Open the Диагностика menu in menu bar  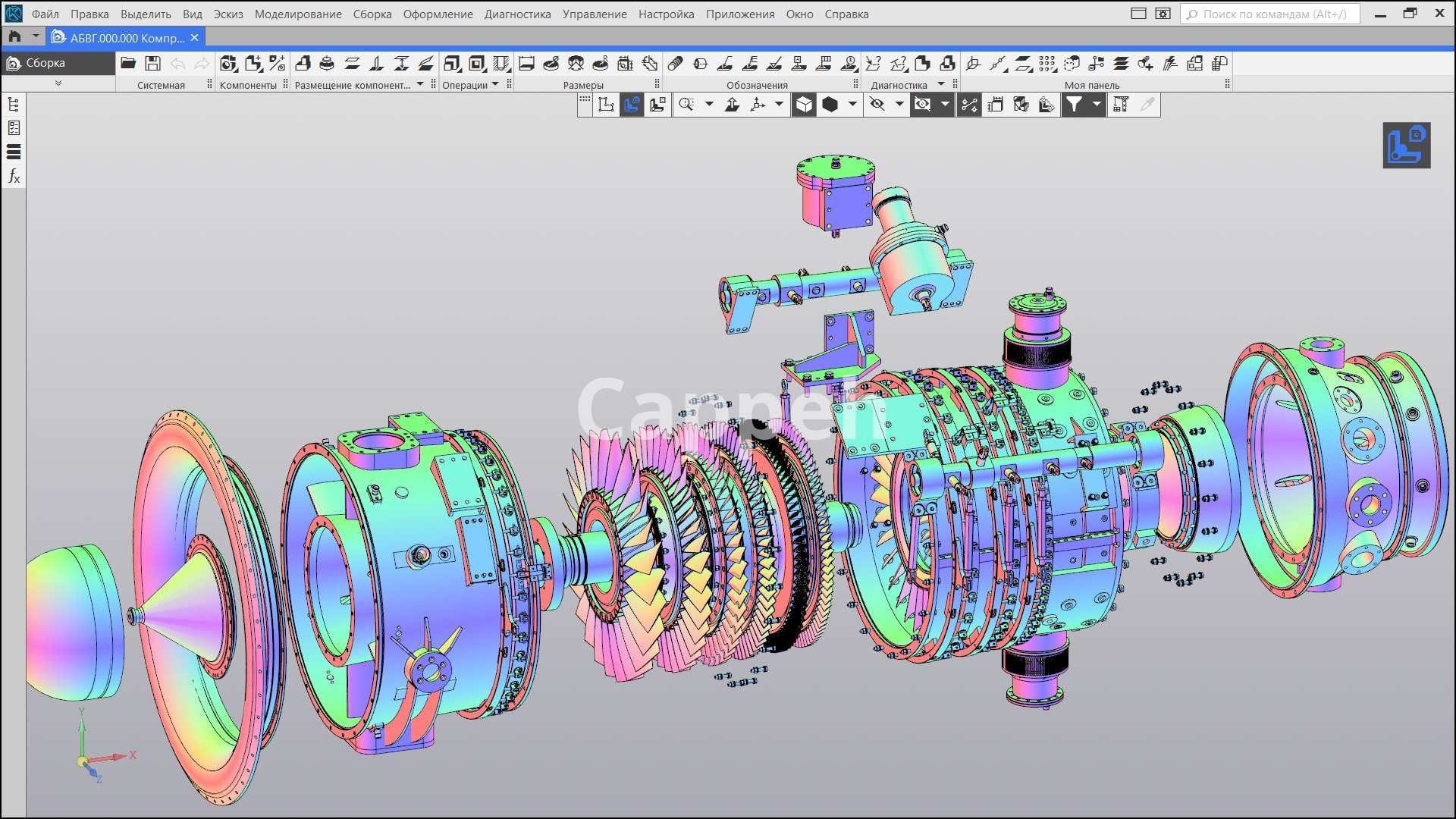pos(517,14)
